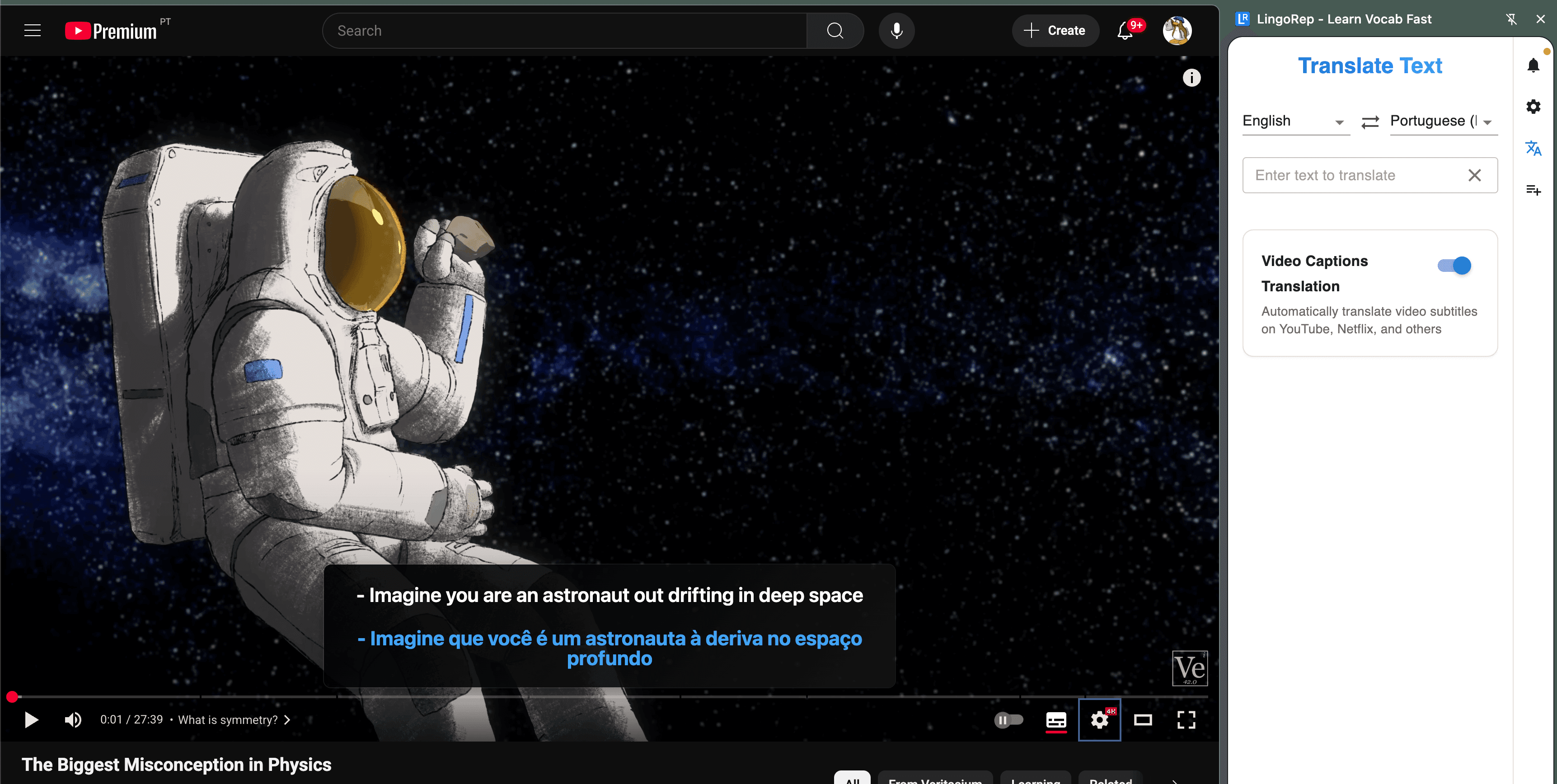The width and height of the screenshot is (1557, 784).
Task: Click the voice search microphone icon
Action: (x=896, y=30)
